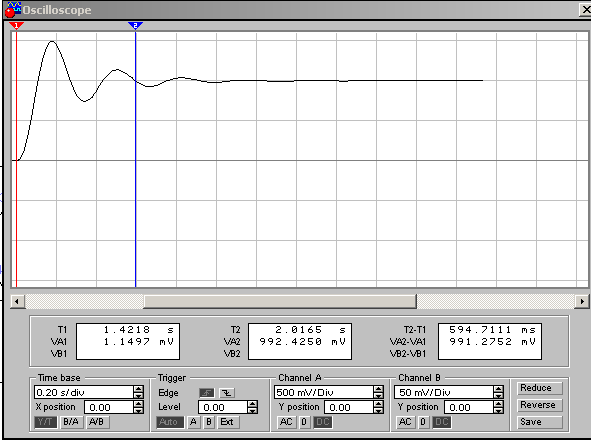The height and width of the screenshot is (440, 591).
Task: Click the Channel A 500 mV/Div field
Action: [x=324, y=392]
